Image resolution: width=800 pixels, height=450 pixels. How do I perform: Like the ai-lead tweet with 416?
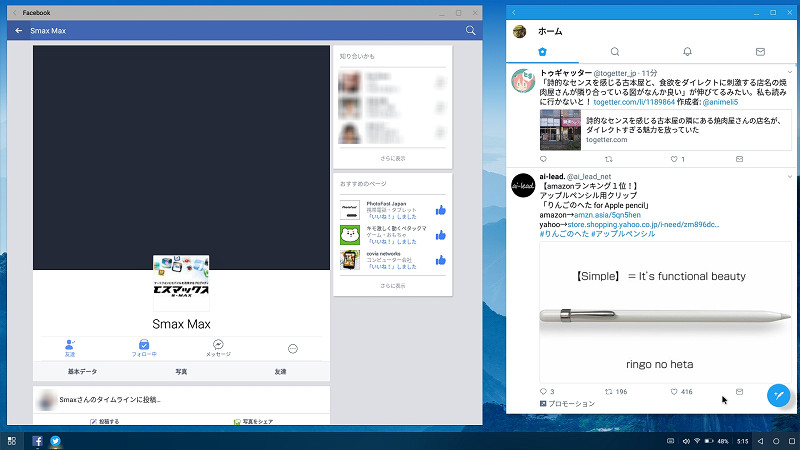pos(674,392)
